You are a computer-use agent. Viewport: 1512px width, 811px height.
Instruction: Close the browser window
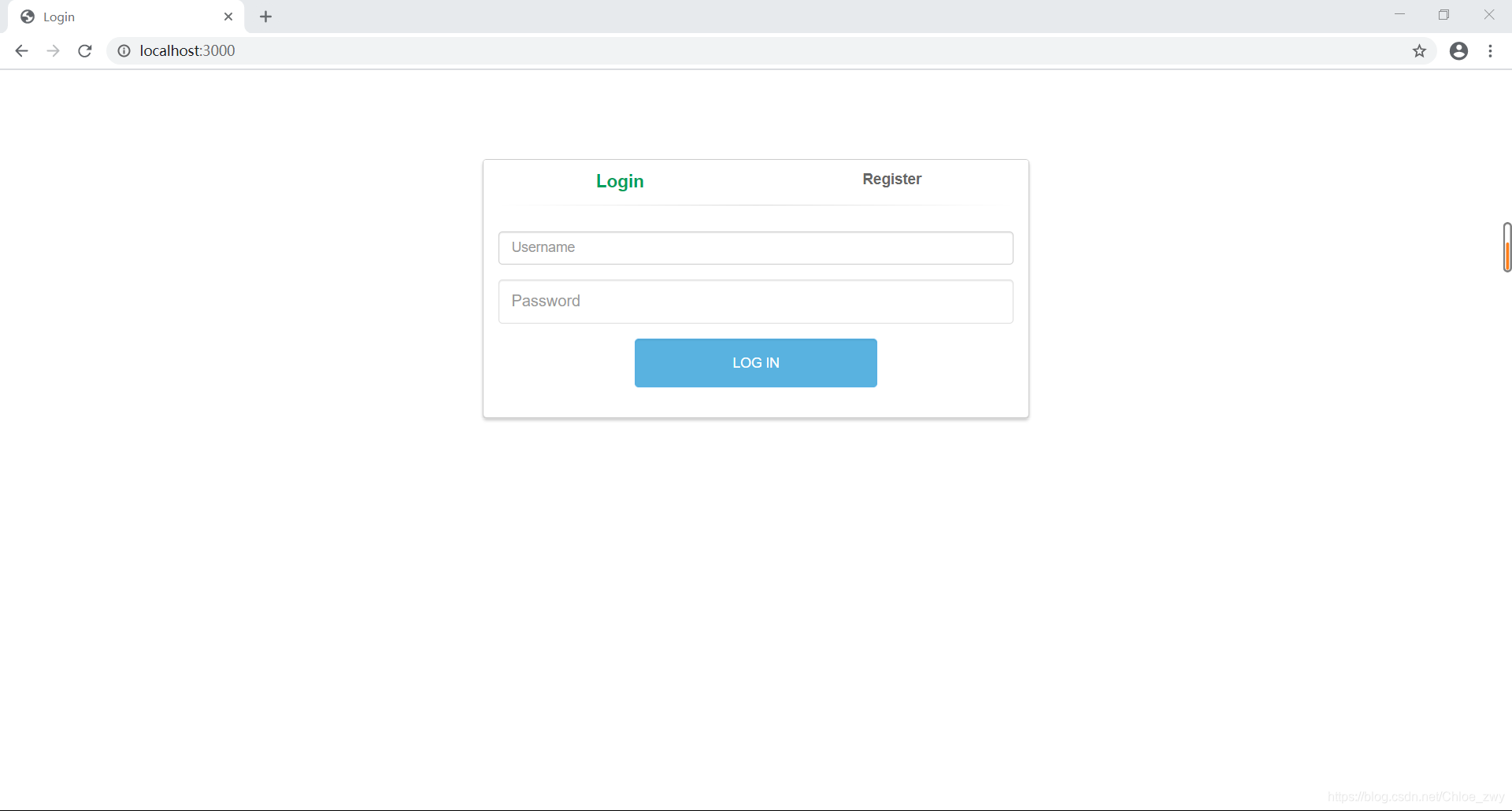click(1488, 15)
